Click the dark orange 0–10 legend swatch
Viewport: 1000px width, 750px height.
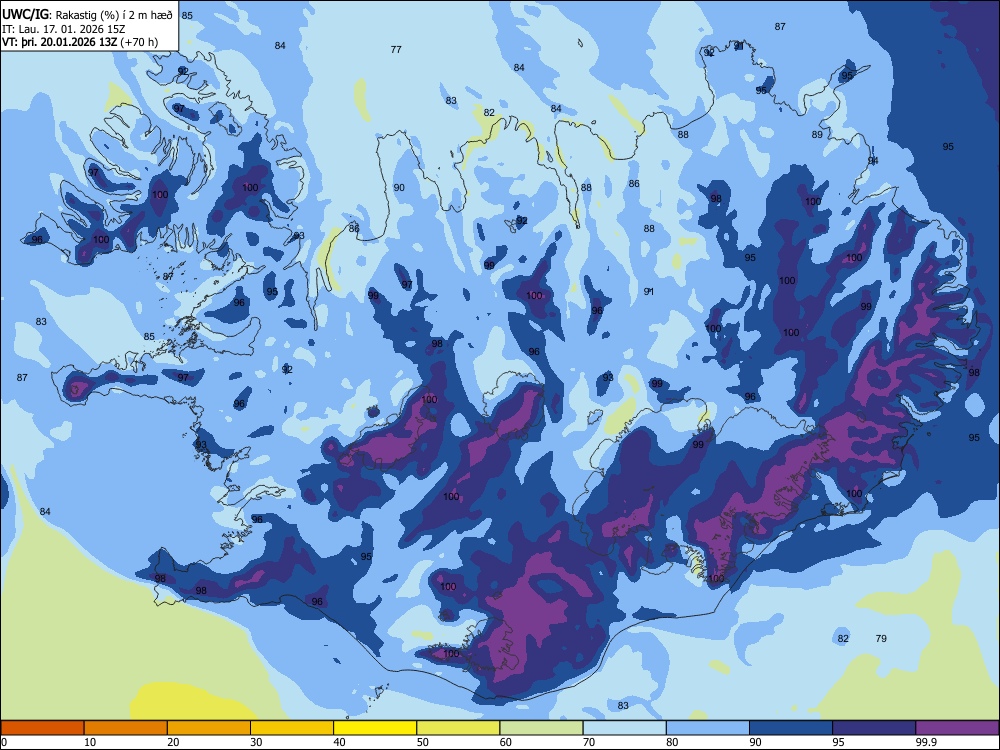(42, 728)
